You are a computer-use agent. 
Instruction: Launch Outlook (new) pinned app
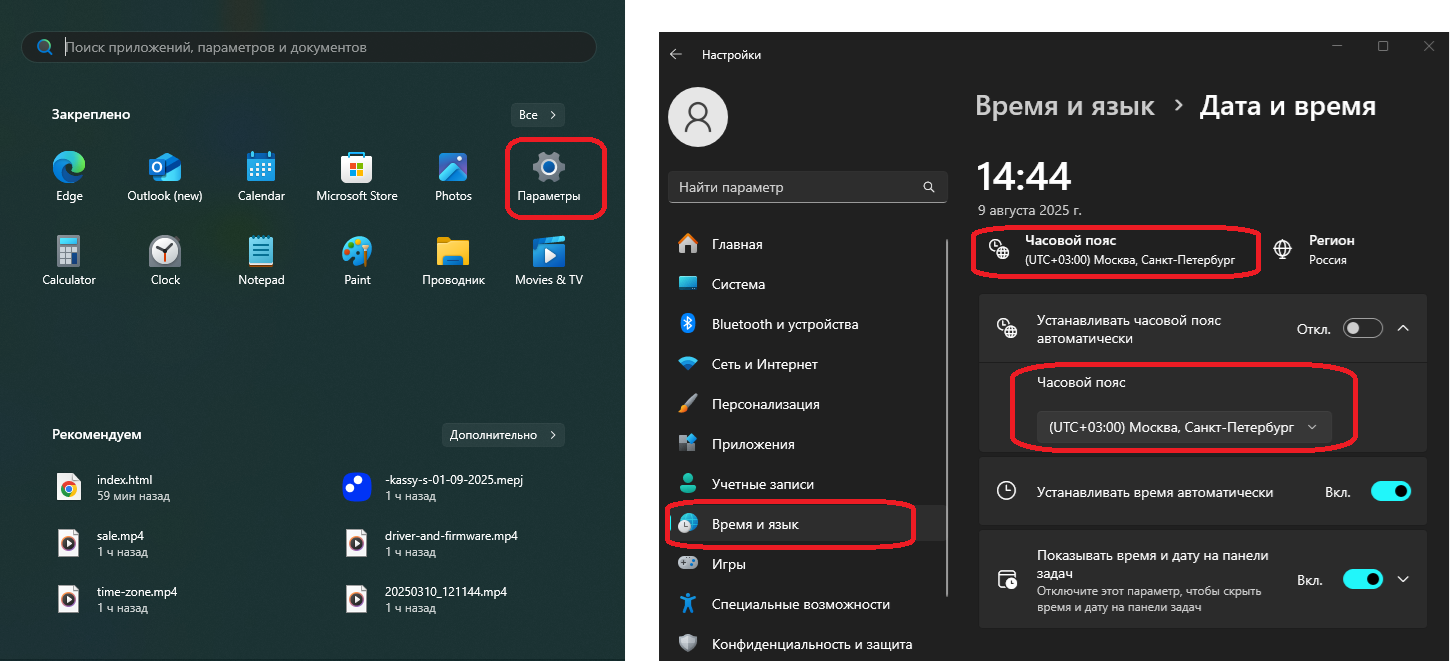coord(164,177)
